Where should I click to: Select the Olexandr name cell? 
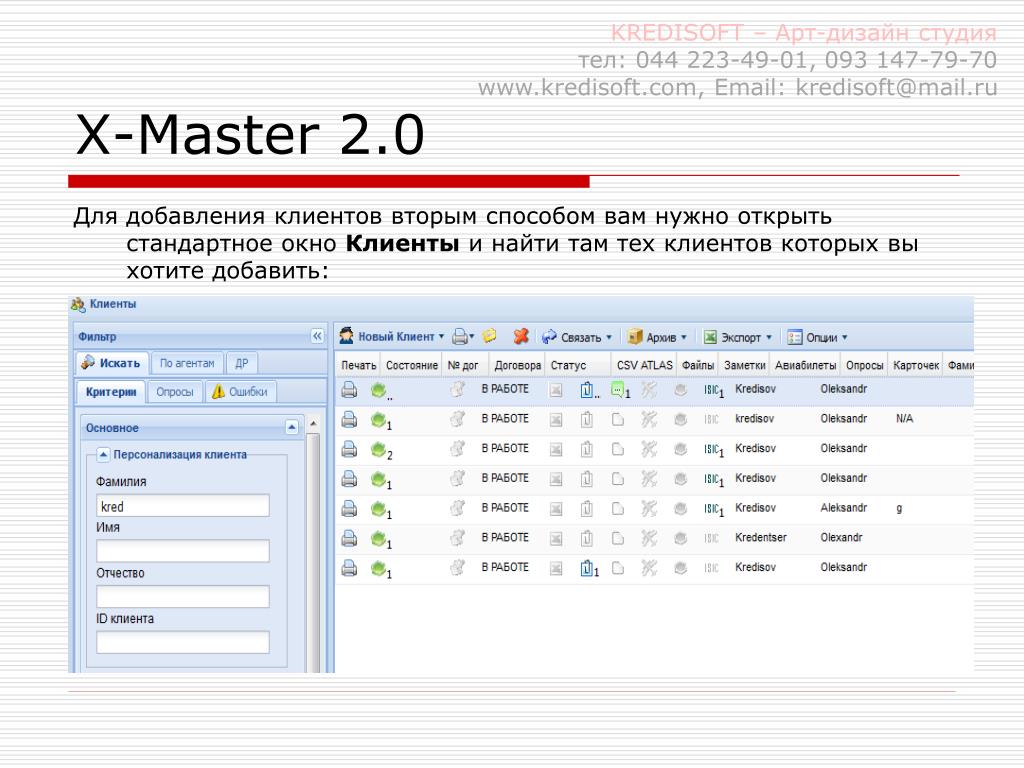(x=841, y=537)
